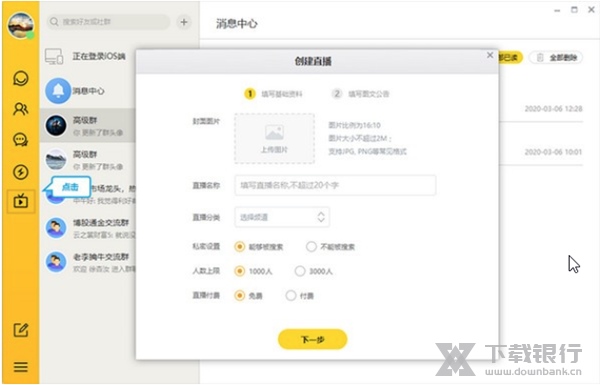
Task: Open the chat messages sidebar icon
Action: coord(21,78)
